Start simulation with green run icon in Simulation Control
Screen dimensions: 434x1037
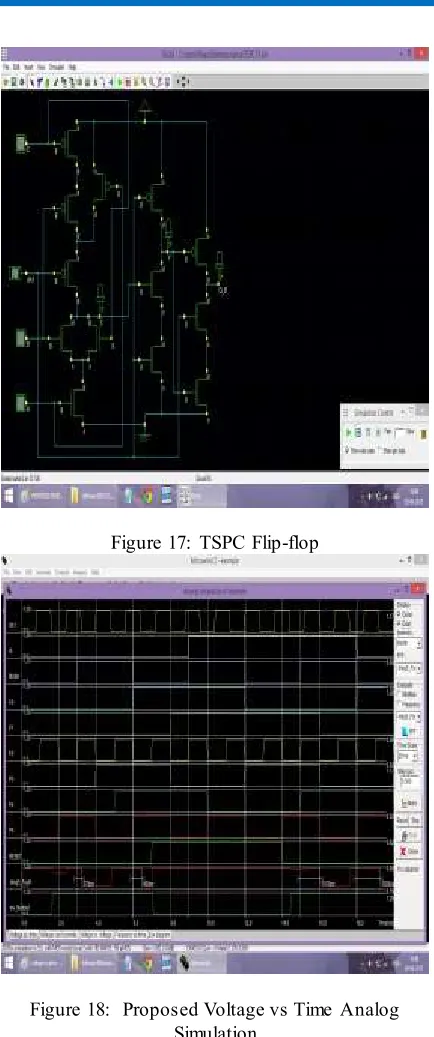349,432
